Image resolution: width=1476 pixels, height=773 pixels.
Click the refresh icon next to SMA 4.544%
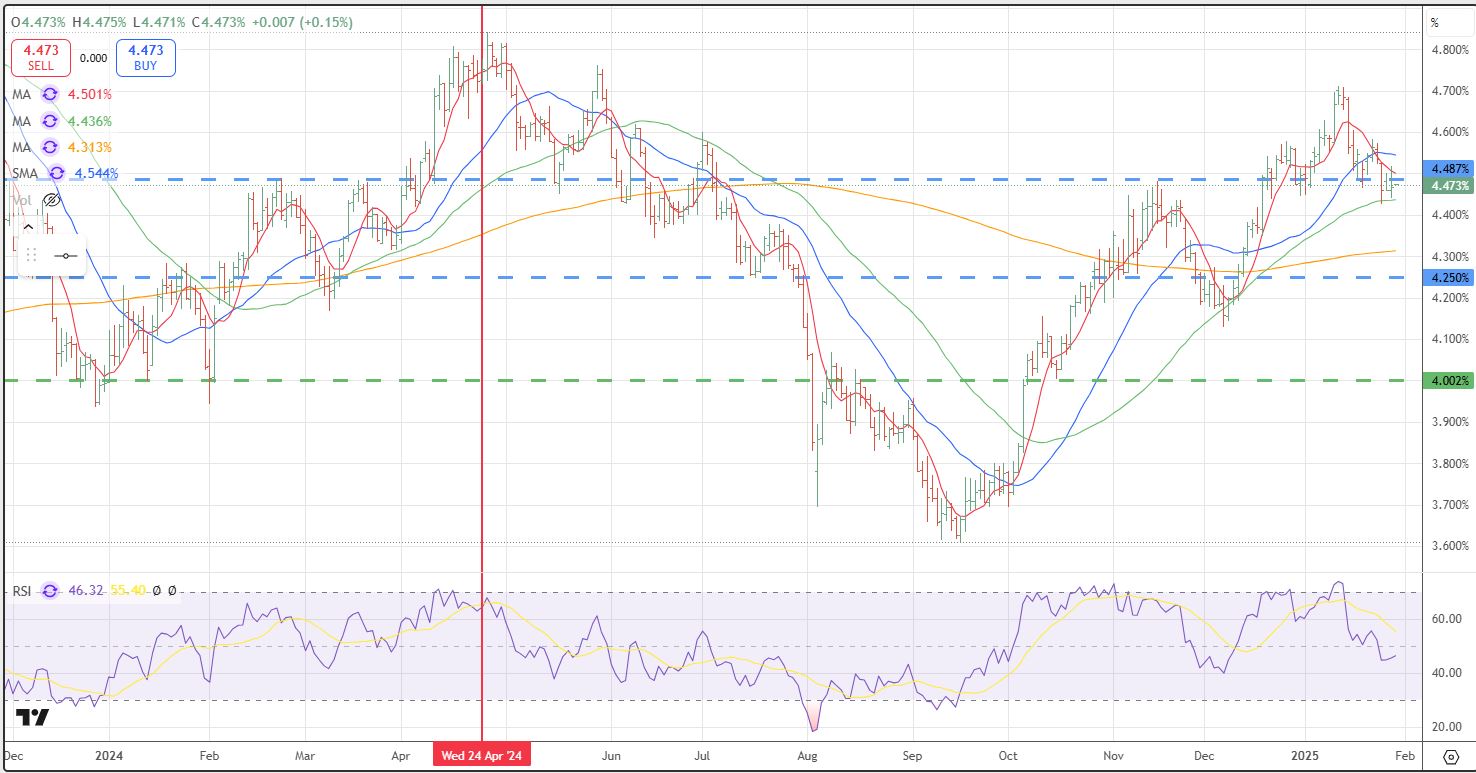57,174
